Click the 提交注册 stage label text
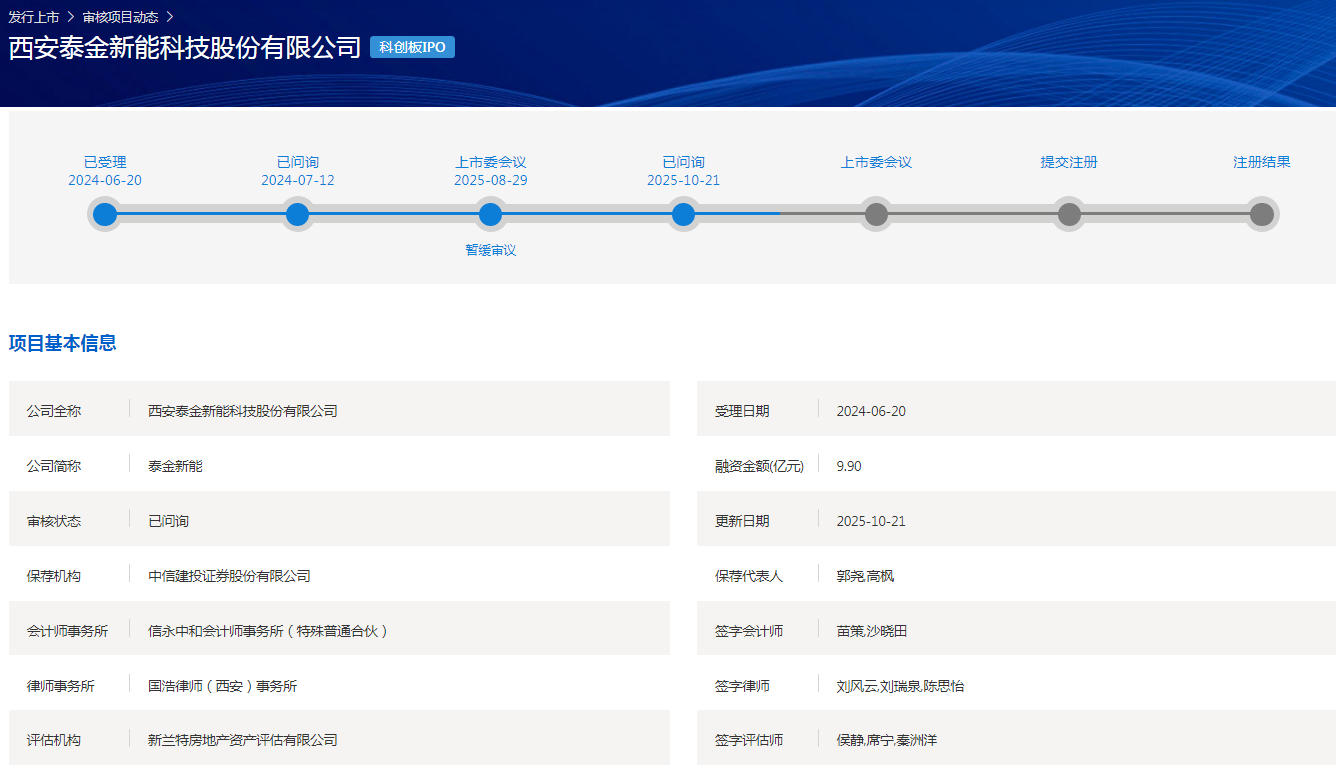This screenshot has width=1336, height=774. click(1069, 162)
